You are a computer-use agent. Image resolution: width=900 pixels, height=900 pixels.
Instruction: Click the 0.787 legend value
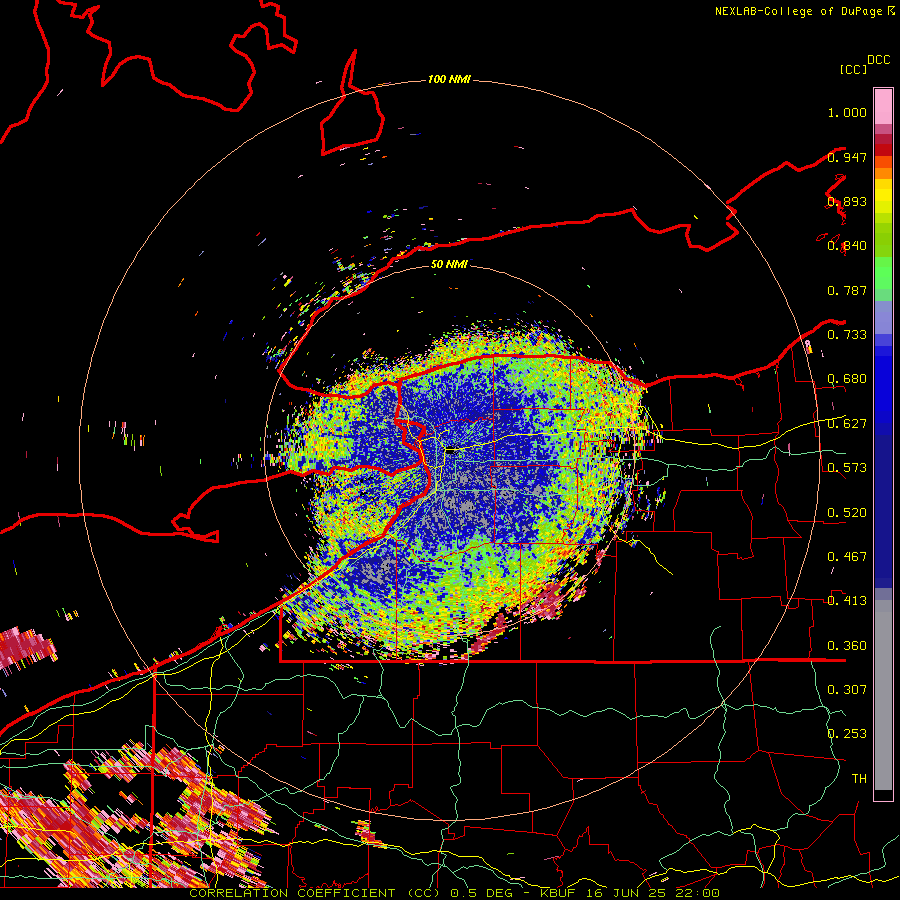coord(847,290)
